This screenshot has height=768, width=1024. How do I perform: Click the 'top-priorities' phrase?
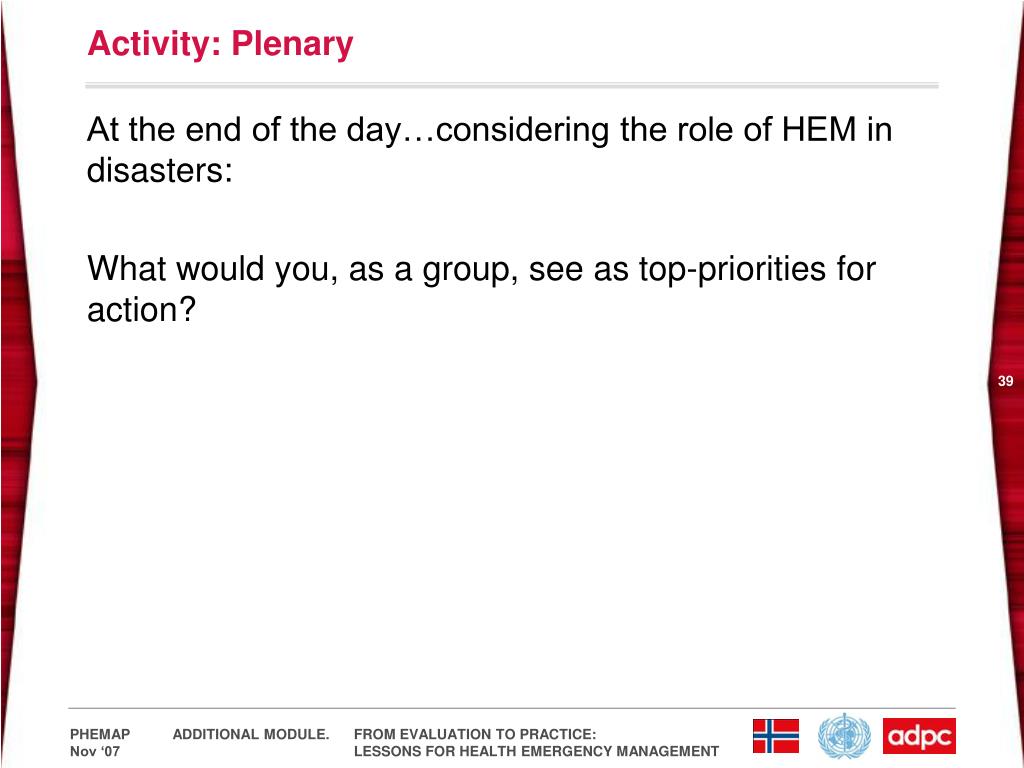[x=732, y=270]
